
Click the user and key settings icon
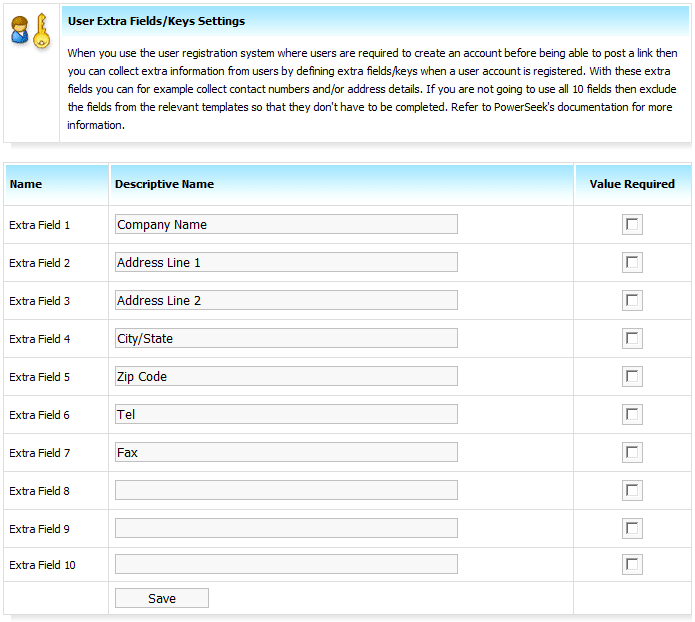[31, 31]
